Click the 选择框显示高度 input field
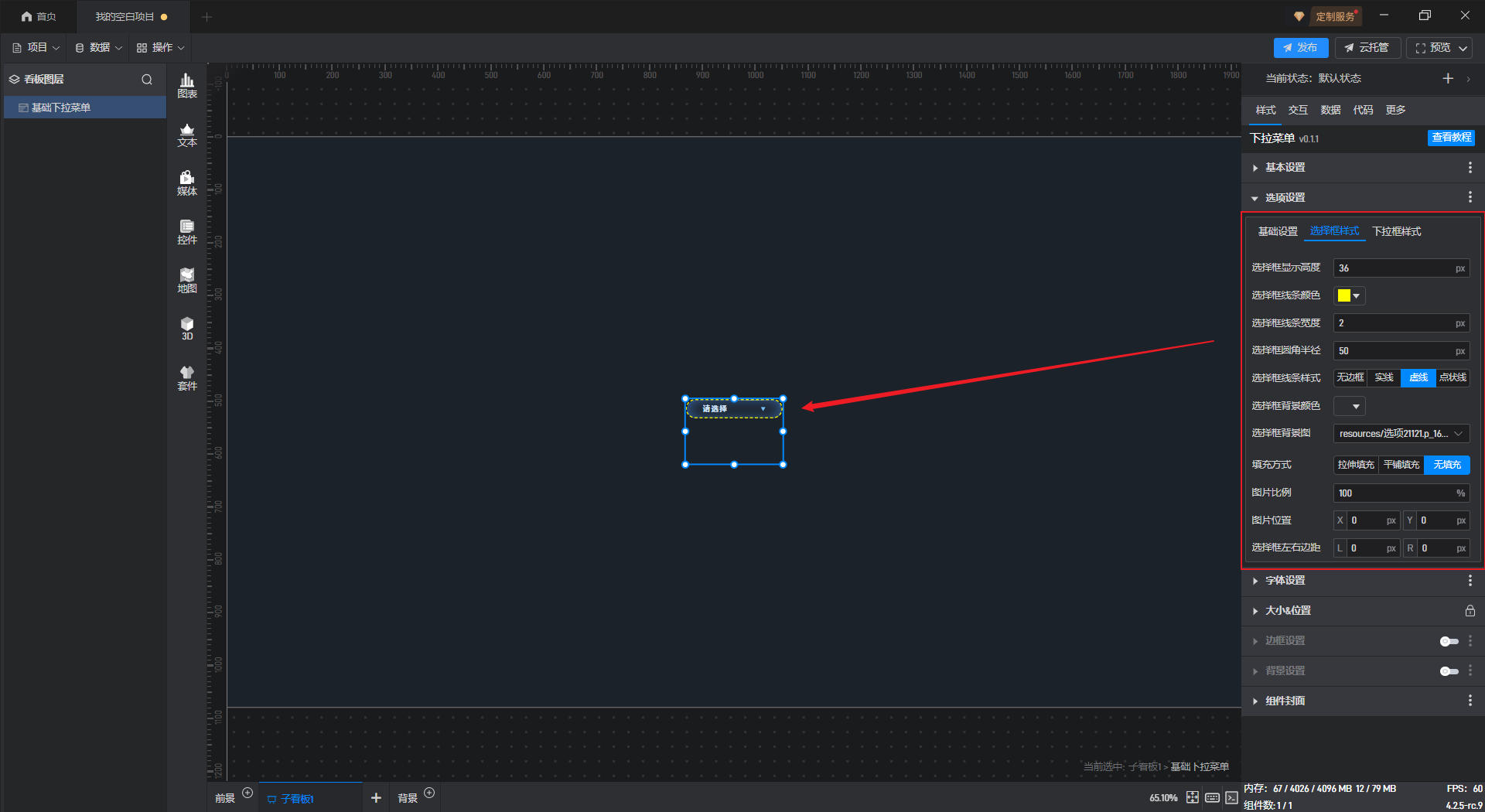The width and height of the screenshot is (1485, 812). click(1401, 268)
